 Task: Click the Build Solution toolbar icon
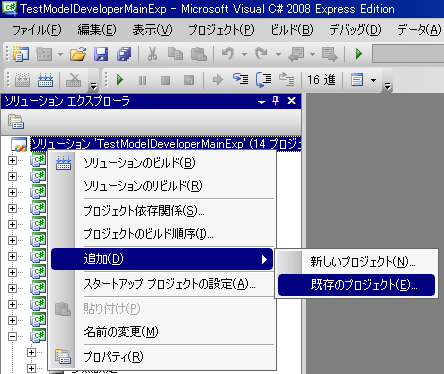click(x=45, y=80)
